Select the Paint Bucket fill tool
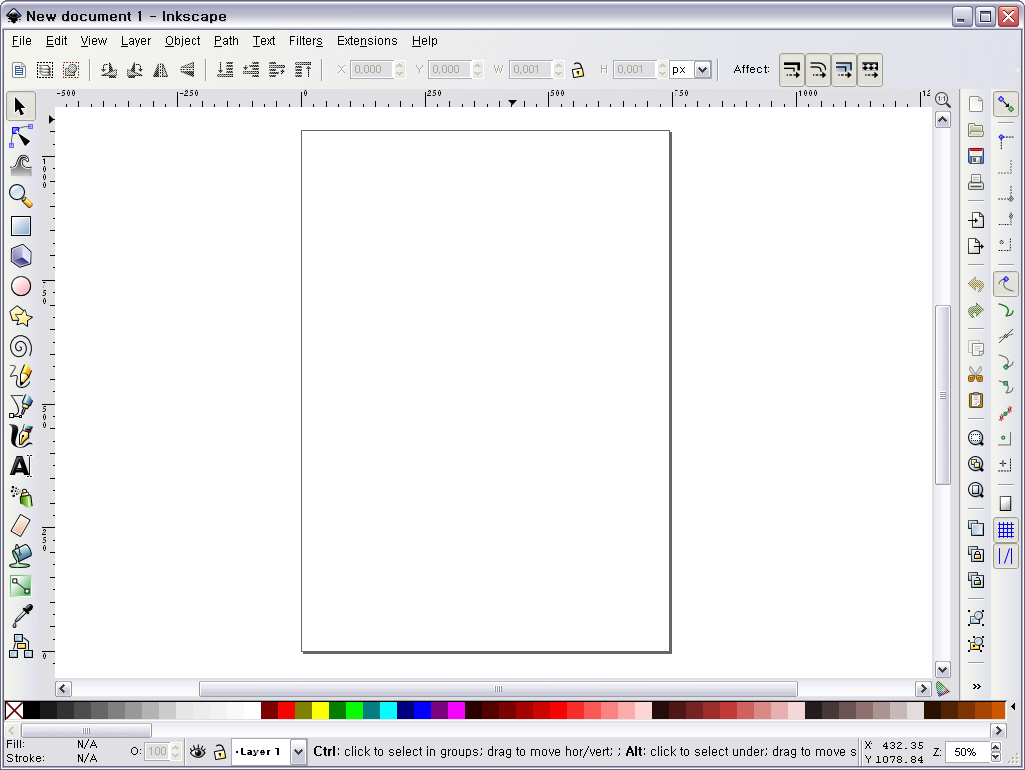This screenshot has width=1025, height=770. point(20,556)
